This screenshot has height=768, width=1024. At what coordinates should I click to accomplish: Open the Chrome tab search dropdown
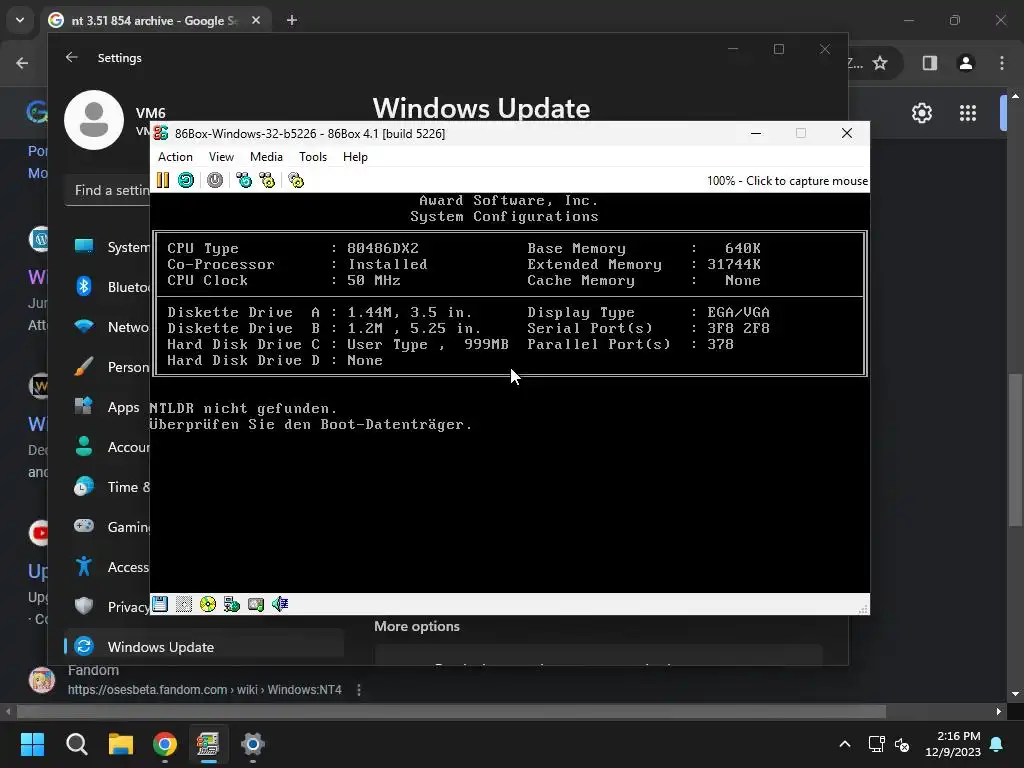pos(20,20)
